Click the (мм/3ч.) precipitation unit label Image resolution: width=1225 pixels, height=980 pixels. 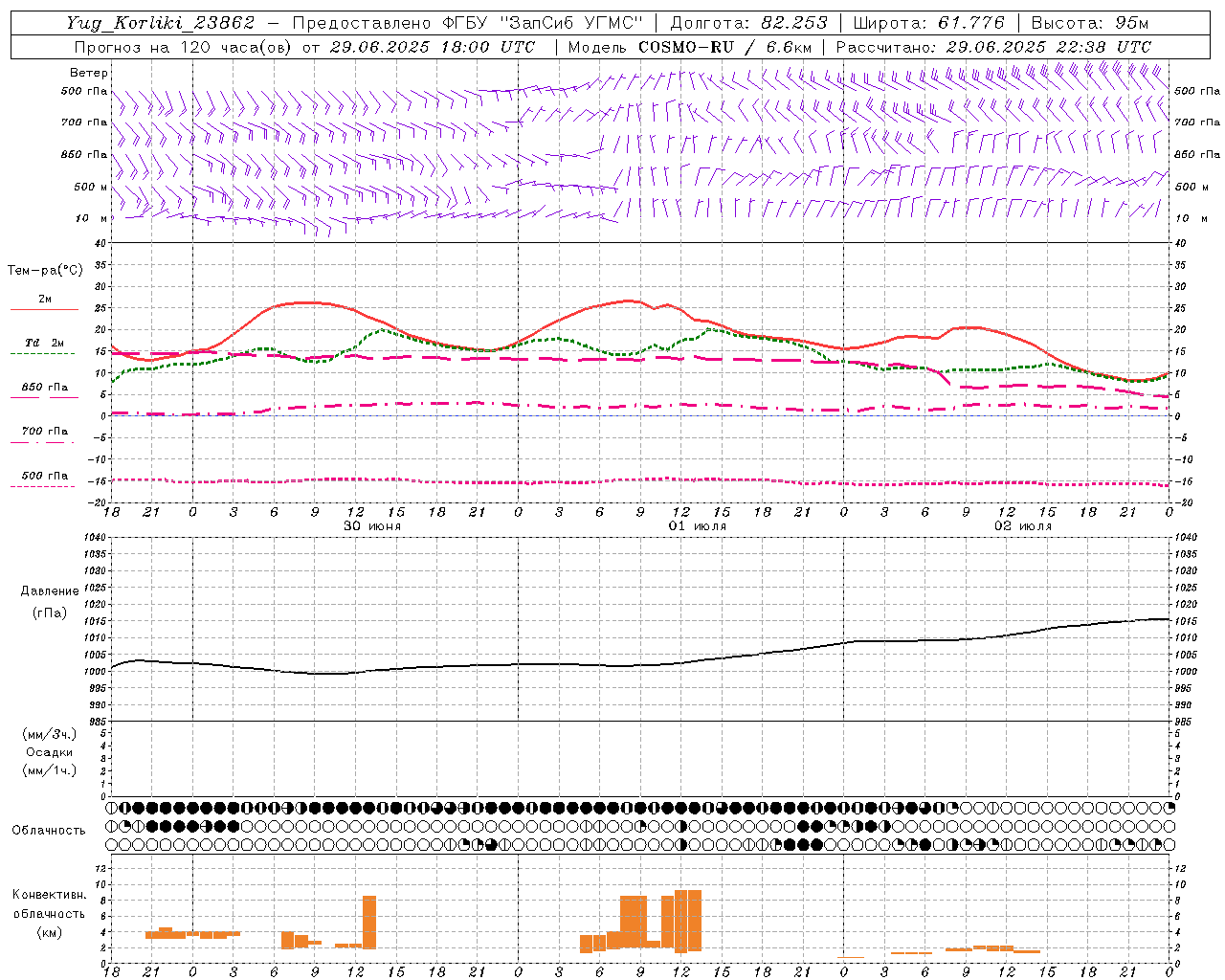(x=50, y=734)
